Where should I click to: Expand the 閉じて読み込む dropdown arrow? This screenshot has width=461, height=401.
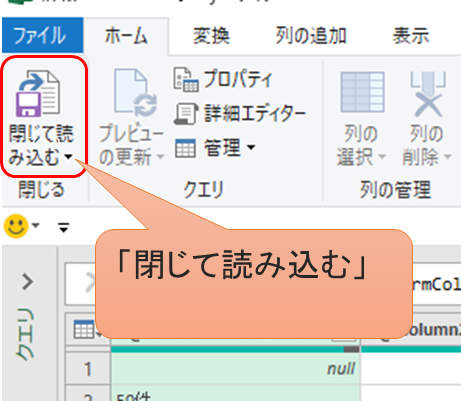tap(69, 157)
